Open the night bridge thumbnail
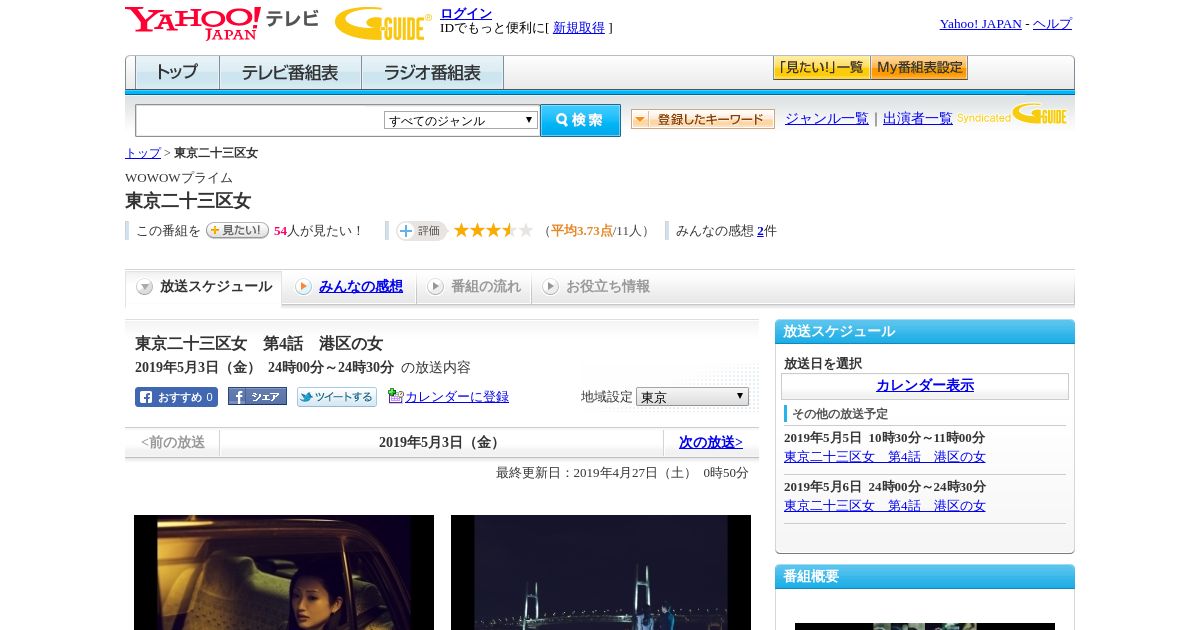 point(601,572)
